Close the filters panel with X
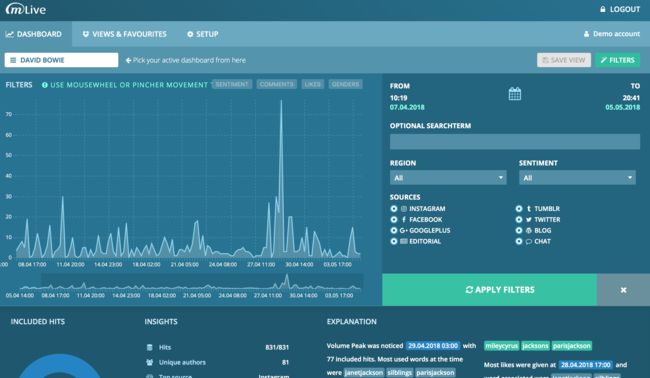The width and height of the screenshot is (650, 378). (623, 290)
